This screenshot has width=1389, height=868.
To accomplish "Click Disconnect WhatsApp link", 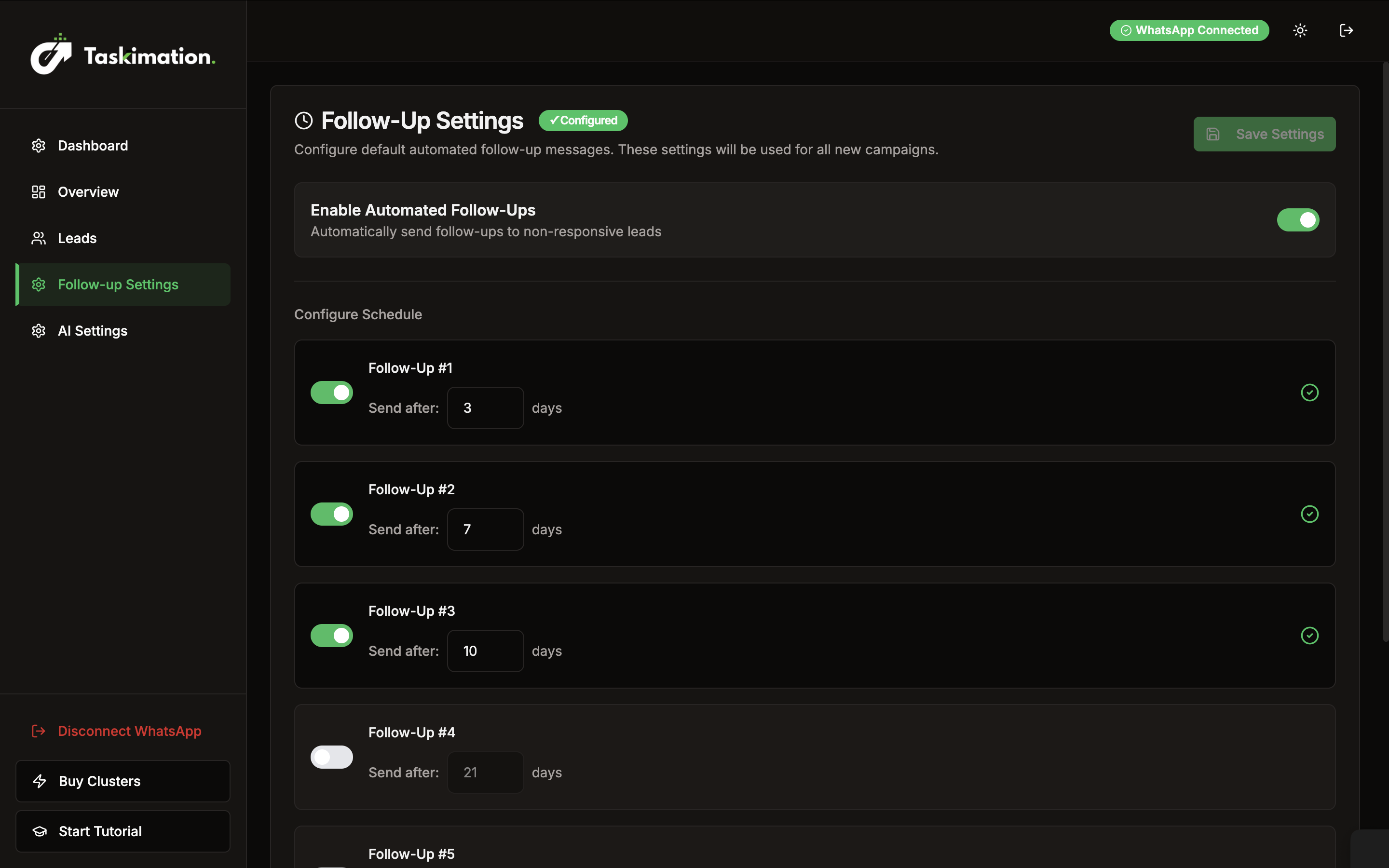I will (x=129, y=732).
